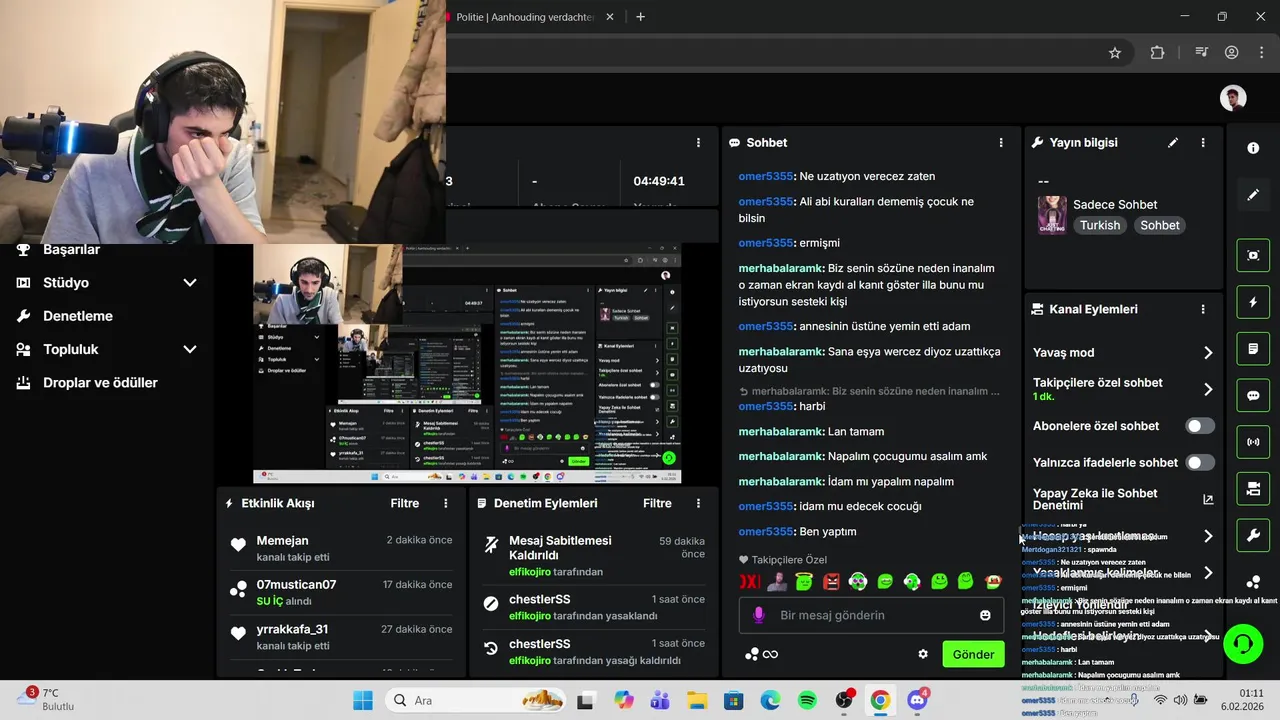Open OBS Studio from the taskbar
Screen dimensions: 1280x720
pyautogui.click(x=845, y=700)
